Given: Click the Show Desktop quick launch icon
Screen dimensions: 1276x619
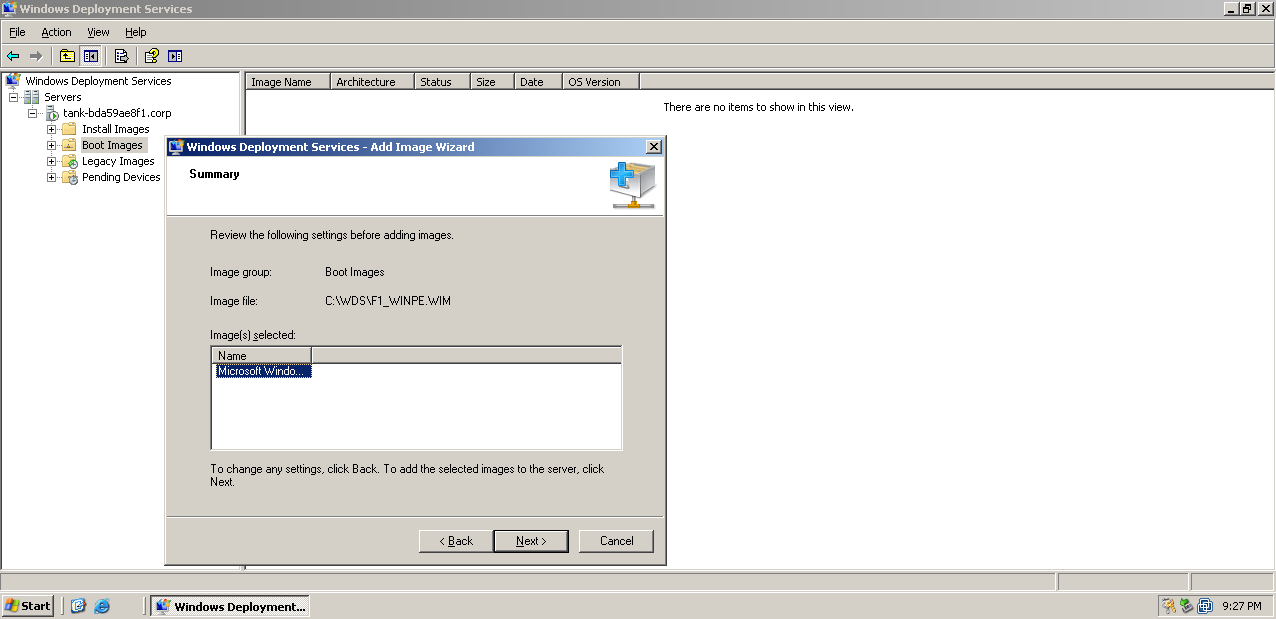Looking at the screenshot, I should (79, 606).
